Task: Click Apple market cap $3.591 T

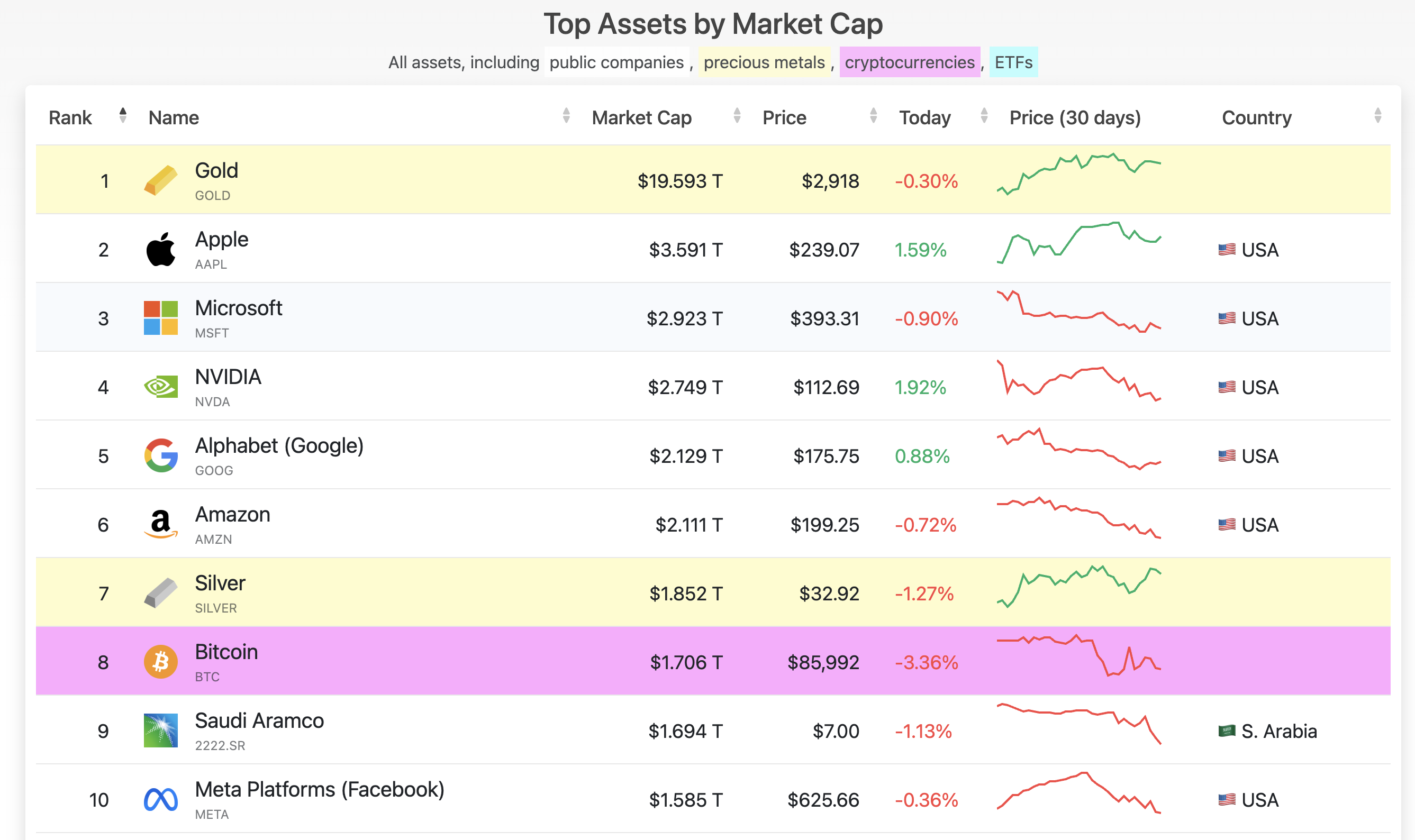Action: coord(686,250)
